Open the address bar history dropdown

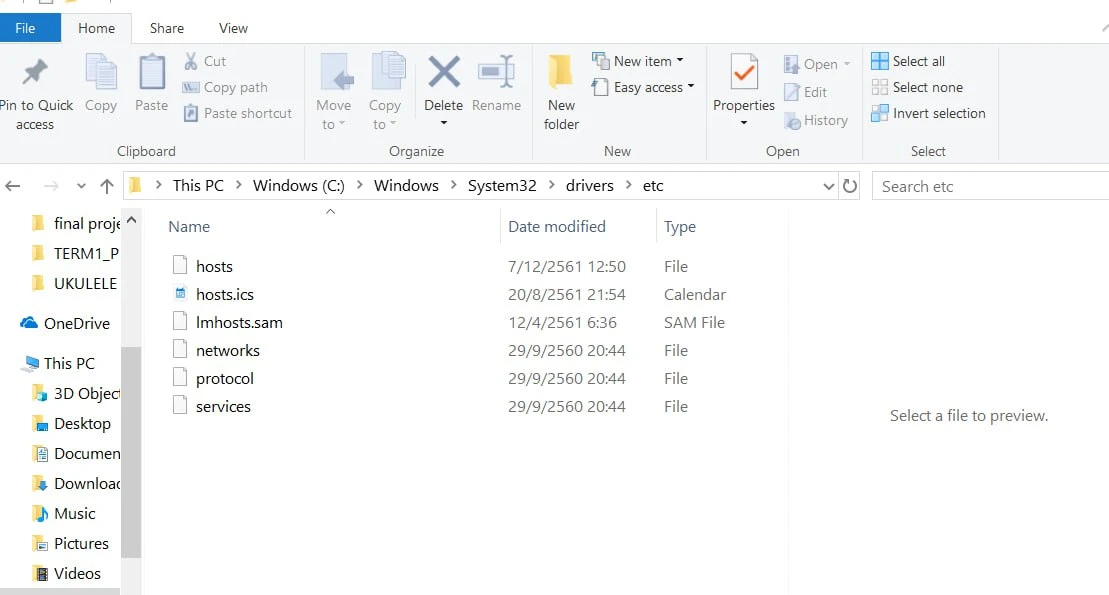click(x=829, y=186)
